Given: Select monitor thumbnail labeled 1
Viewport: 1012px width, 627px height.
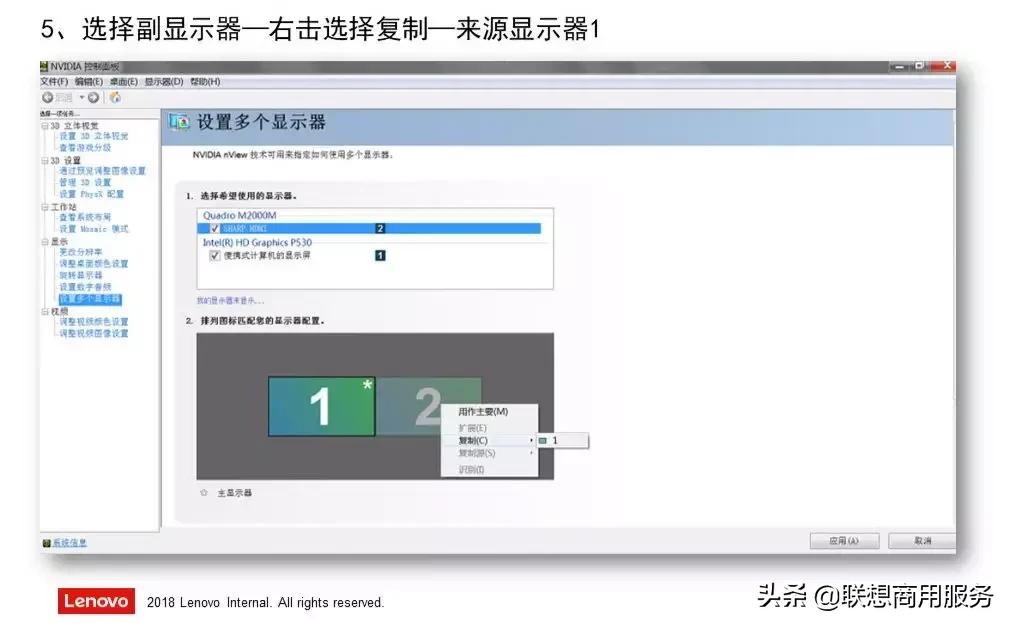Looking at the screenshot, I should pos(320,407).
